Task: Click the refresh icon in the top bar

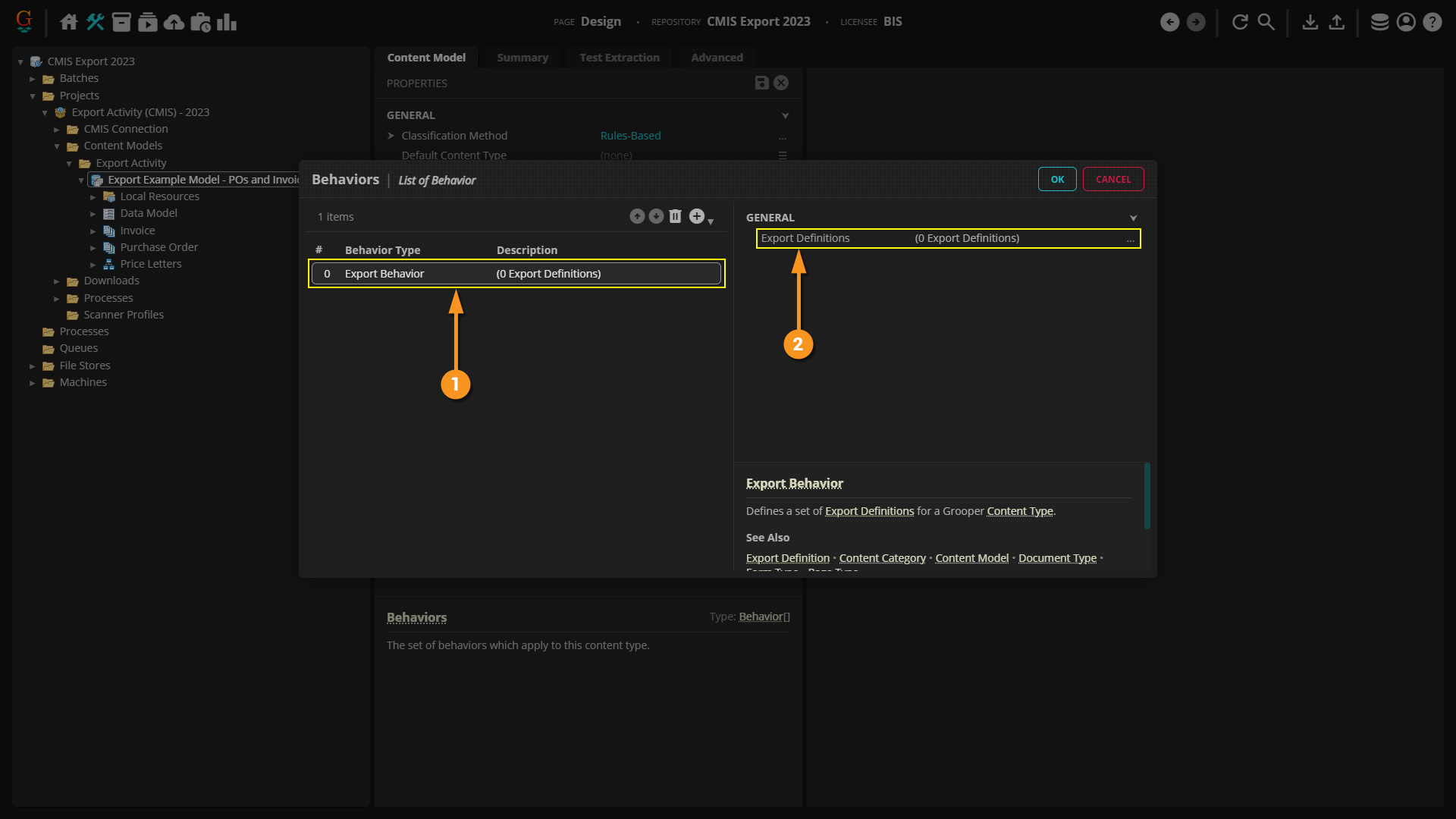Action: pos(1240,22)
